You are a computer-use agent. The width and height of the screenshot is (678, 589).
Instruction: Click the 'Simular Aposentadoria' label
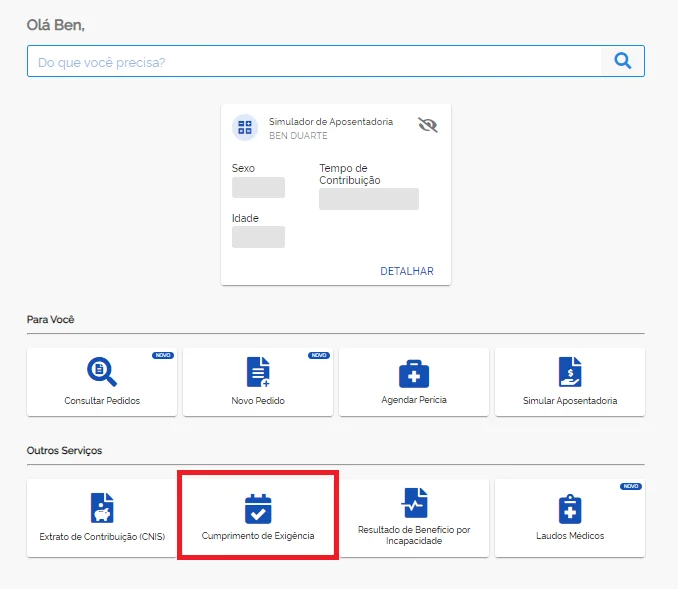pyautogui.click(x=570, y=401)
